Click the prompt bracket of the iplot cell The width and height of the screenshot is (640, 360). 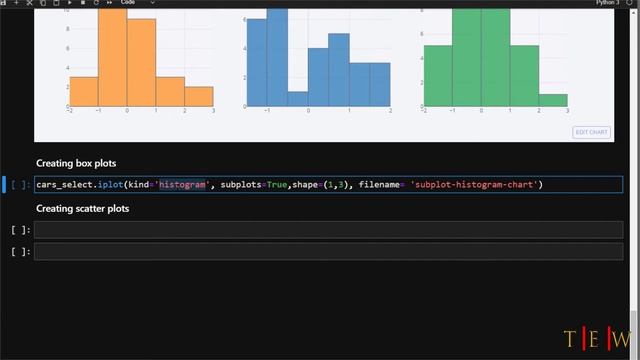(x=20, y=185)
